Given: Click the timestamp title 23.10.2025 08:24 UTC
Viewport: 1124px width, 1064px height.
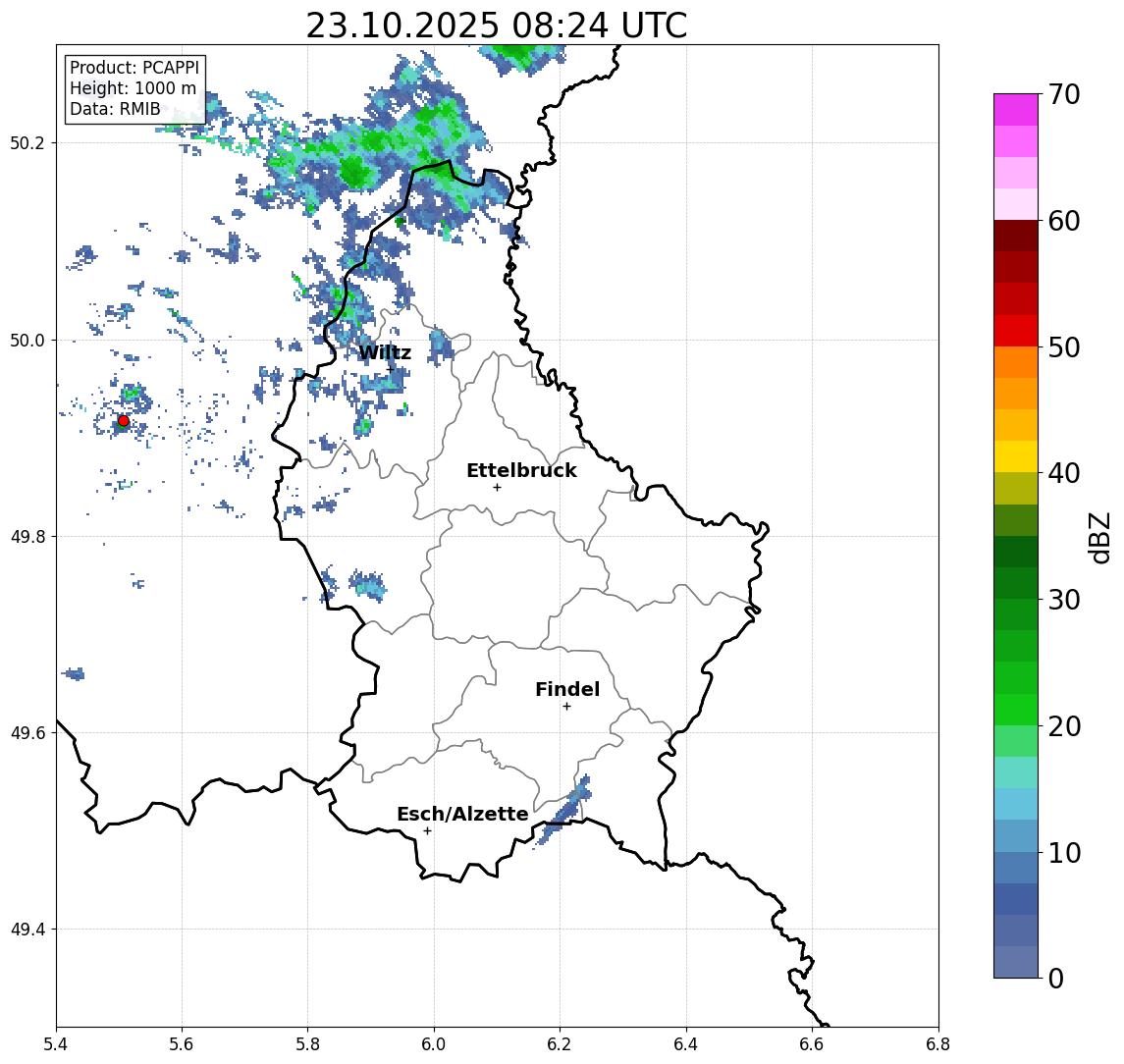Looking at the screenshot, I should (497, 26).
